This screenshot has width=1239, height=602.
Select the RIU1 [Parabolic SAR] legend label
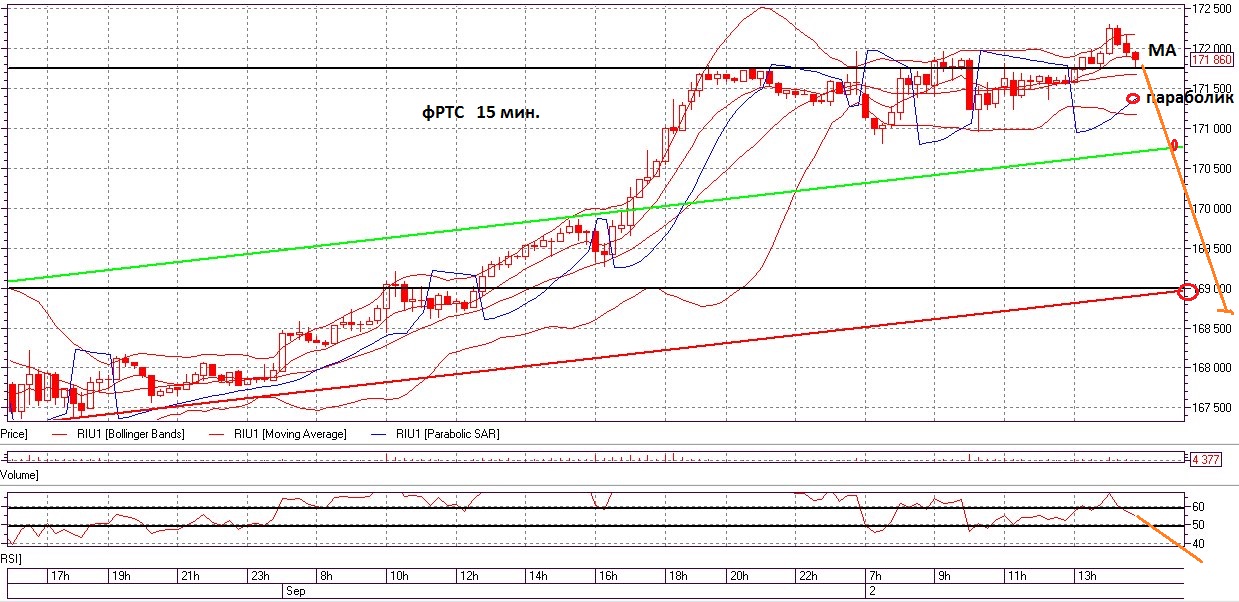click(447, 434)
